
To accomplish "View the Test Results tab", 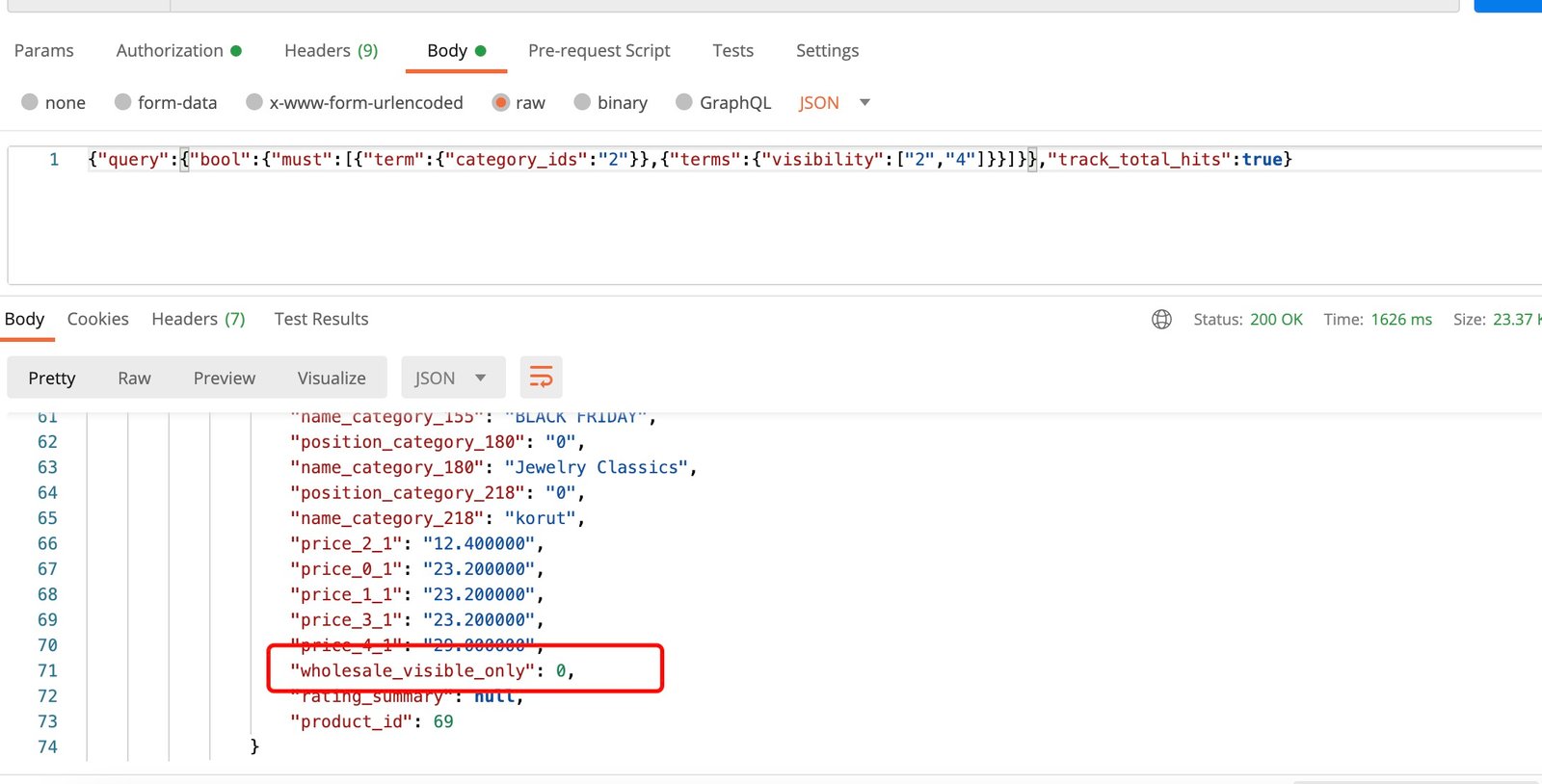I will coord(321,319).
